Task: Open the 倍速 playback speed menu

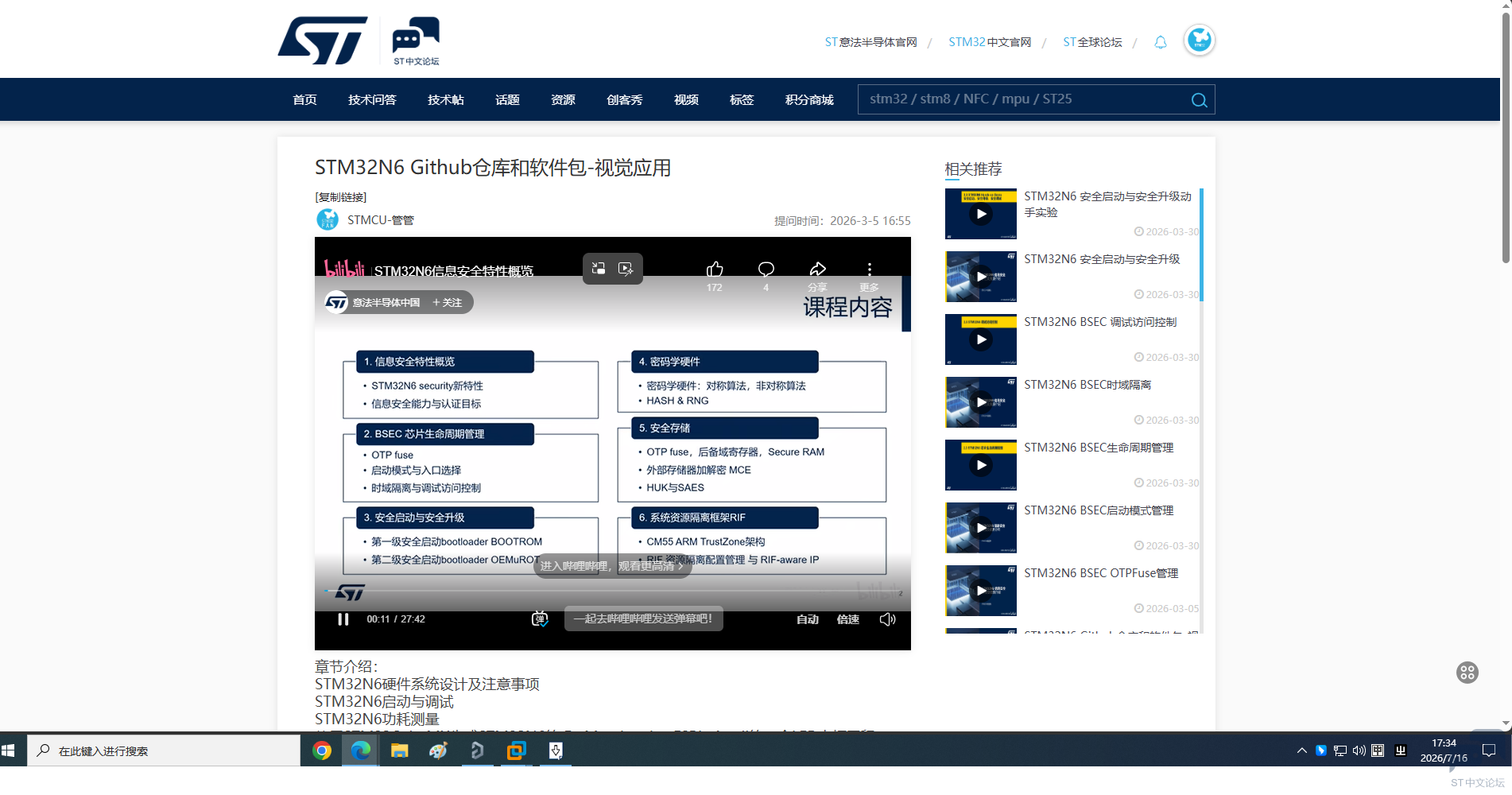Action: [x=848, y=619]
